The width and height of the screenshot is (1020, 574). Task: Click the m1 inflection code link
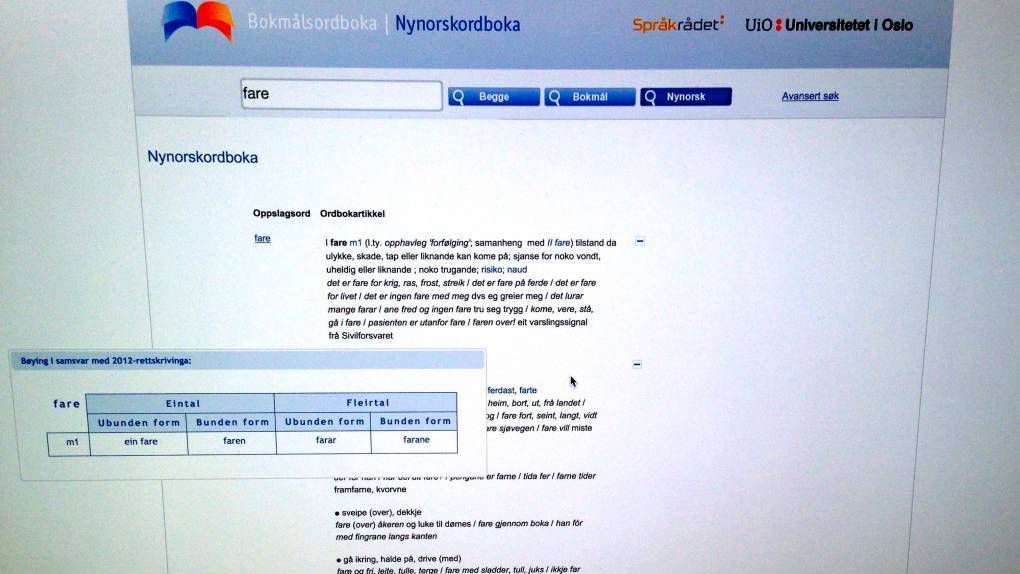356,242
